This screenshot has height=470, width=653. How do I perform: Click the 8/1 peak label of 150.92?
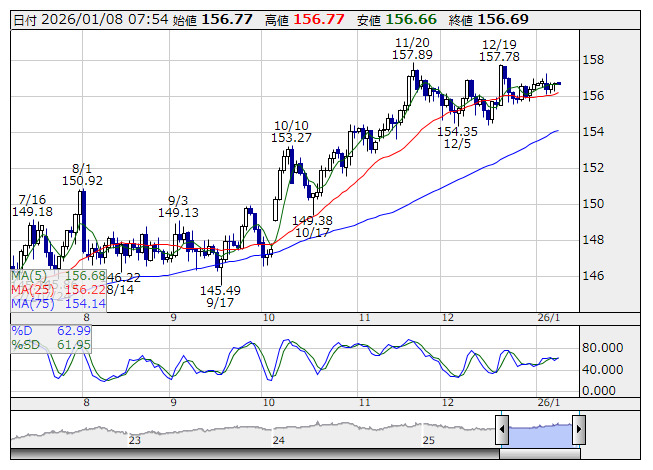[x=82, y=174]
